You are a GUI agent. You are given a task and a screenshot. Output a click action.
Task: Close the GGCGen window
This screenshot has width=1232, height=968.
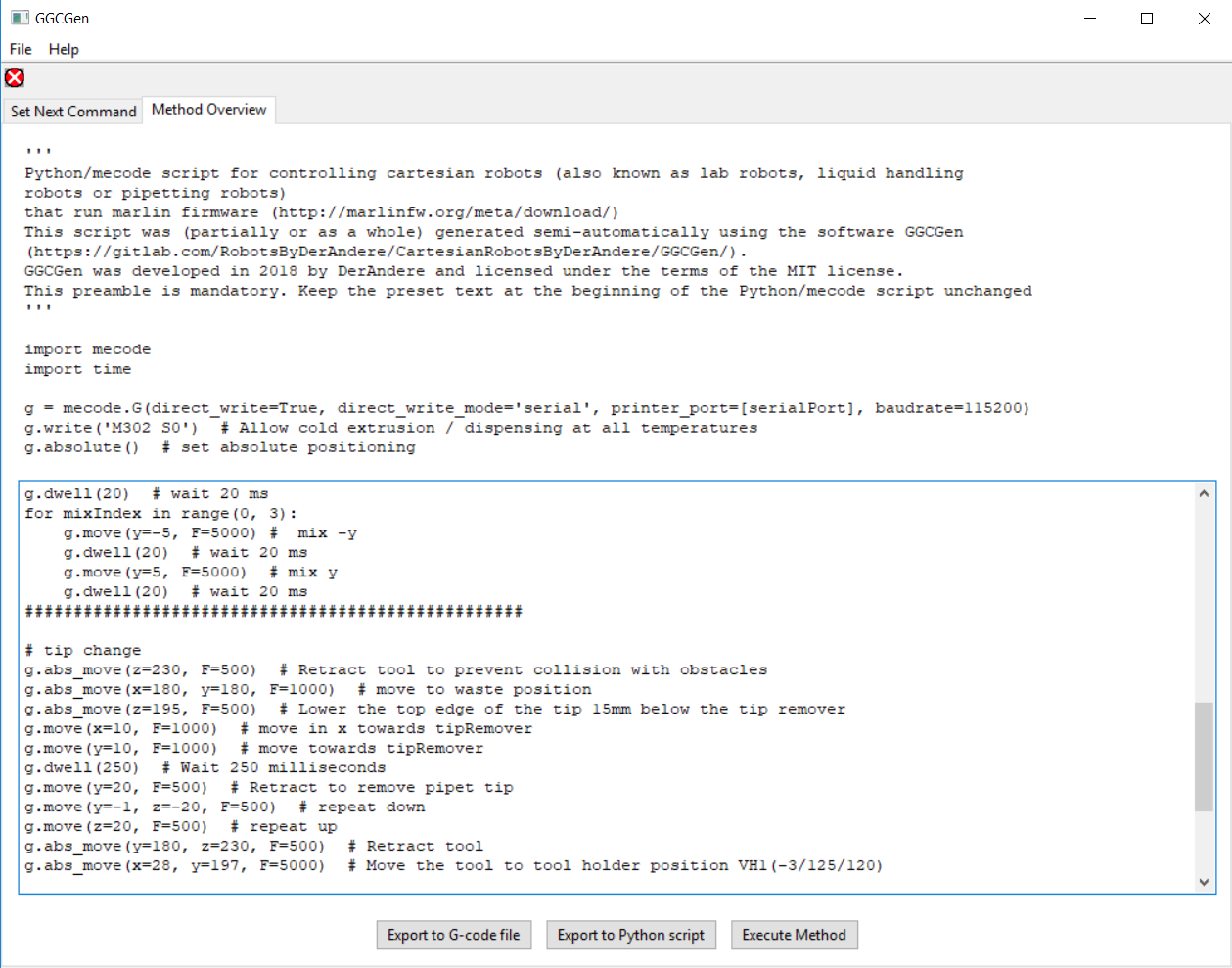pos(1205,19)
